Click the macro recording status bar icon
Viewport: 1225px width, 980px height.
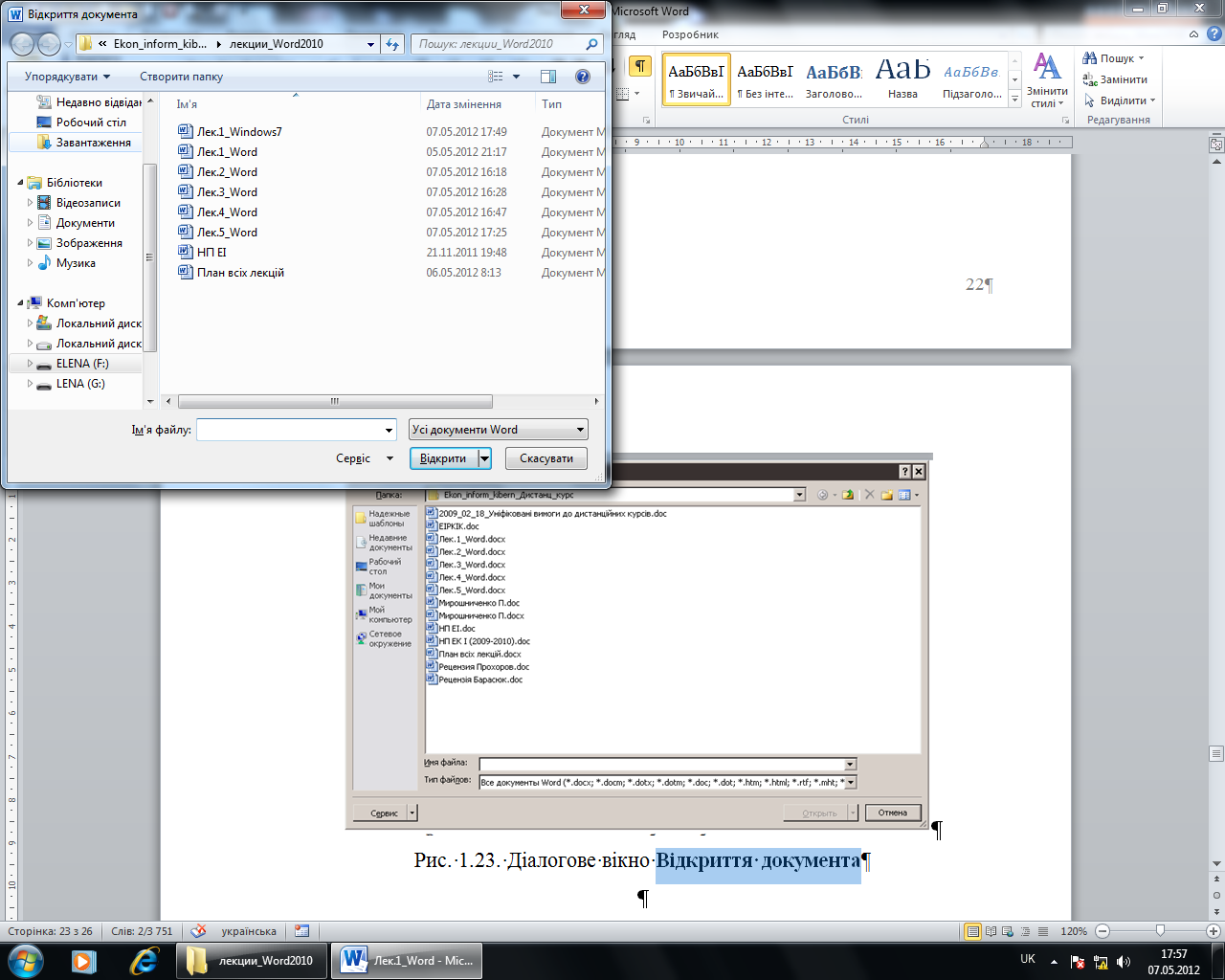(302, 931)
